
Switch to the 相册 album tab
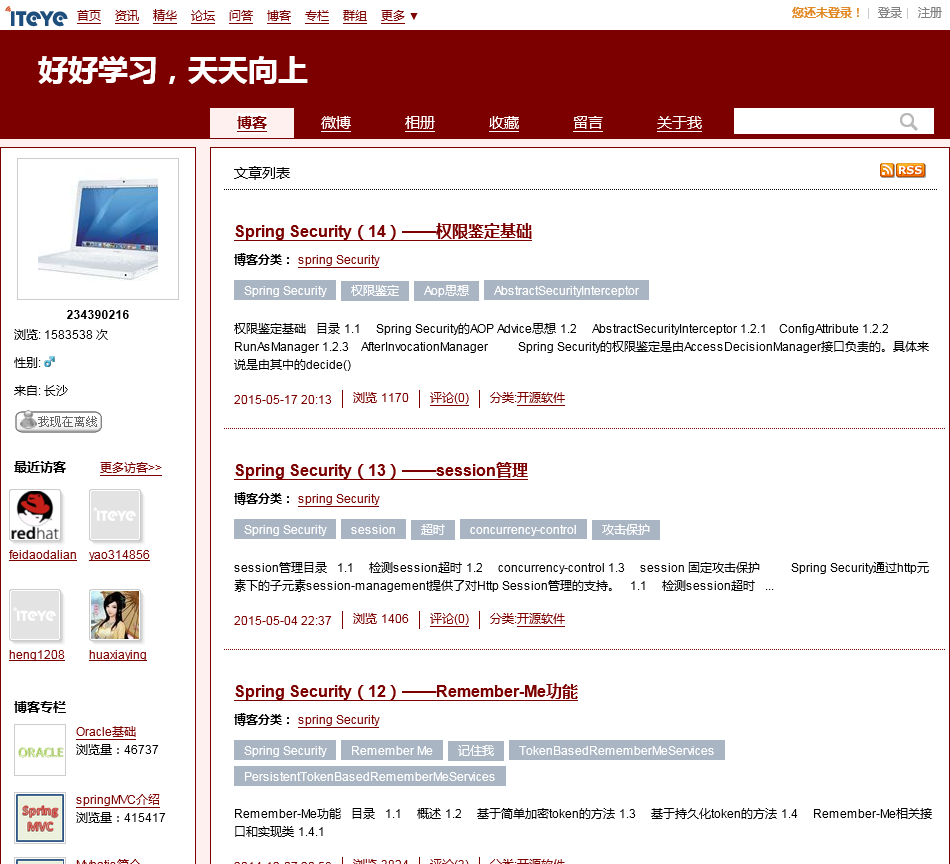(x=420, y=123)
